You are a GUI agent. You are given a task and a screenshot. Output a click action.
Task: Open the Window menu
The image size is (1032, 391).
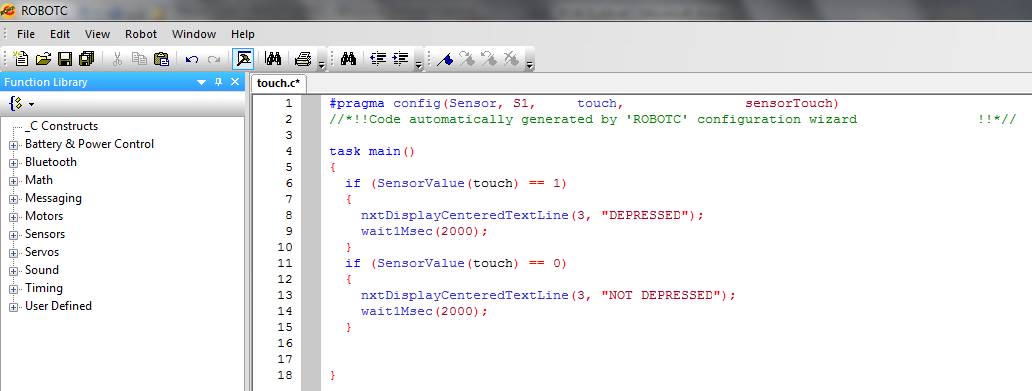pos(194,34)
